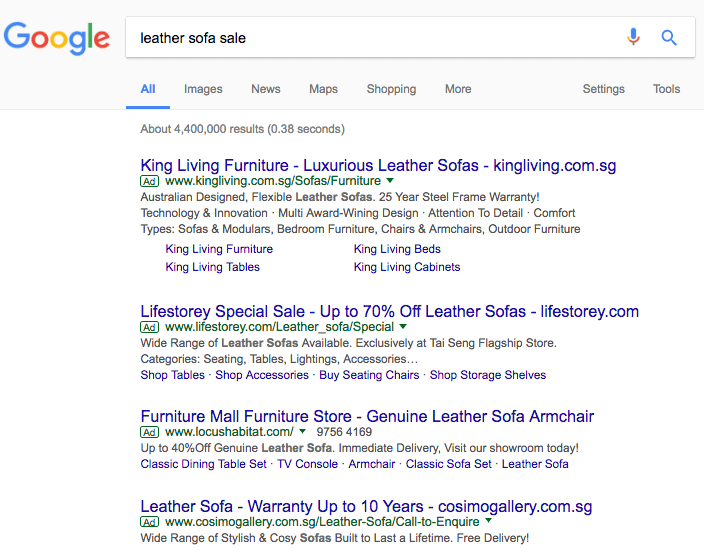The width and height of the screenshot is (704, 559).
Task: Click the cosimogallery.com.sg/Leather-Sofa/Call-to-Enquire URL
Action: click(x=322, y=522)
